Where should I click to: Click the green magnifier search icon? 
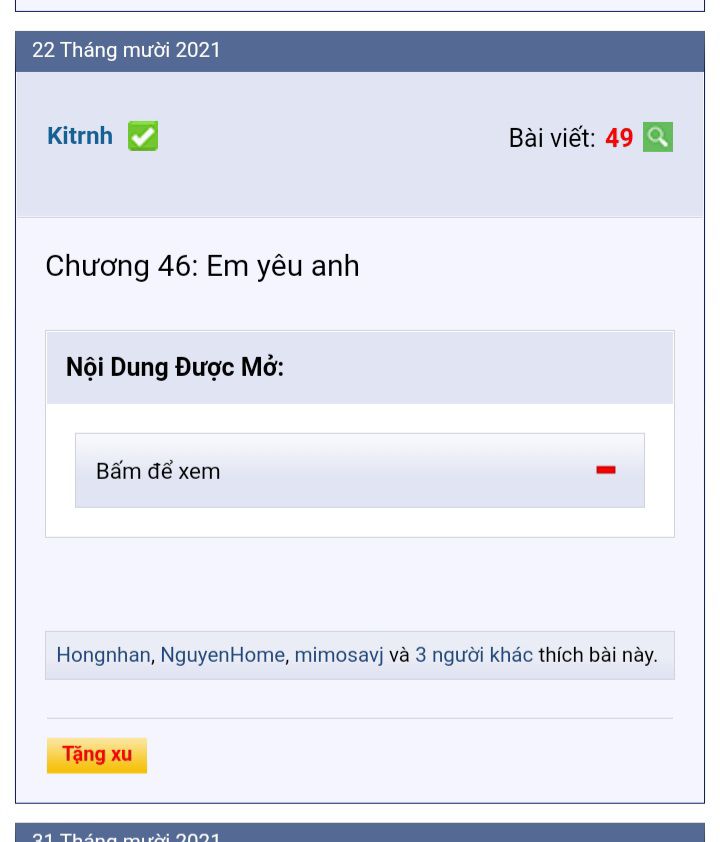coord(657,137)
